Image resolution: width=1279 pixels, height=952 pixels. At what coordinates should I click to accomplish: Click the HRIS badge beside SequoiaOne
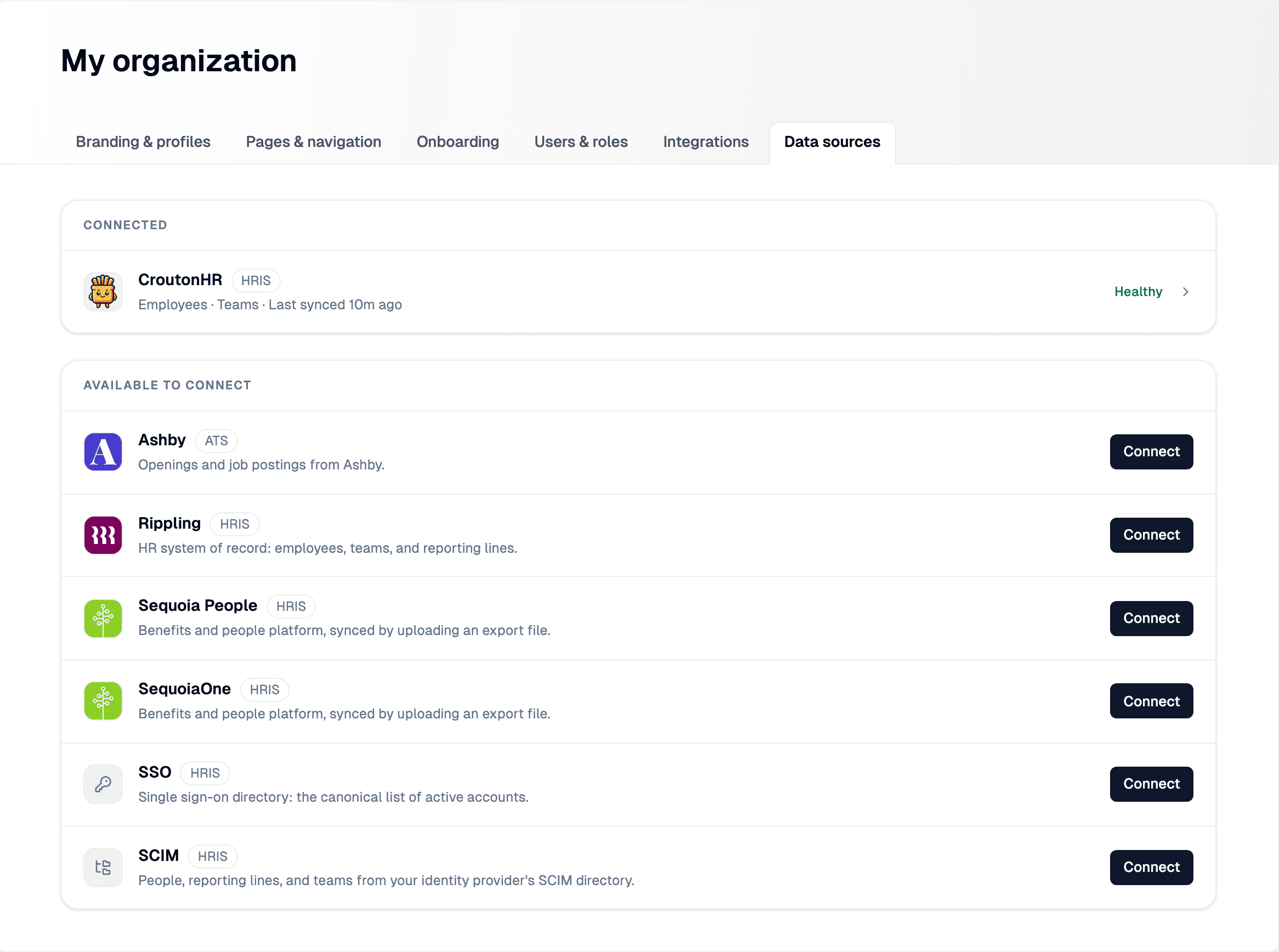pyautogui.click(x=264, y=690)
